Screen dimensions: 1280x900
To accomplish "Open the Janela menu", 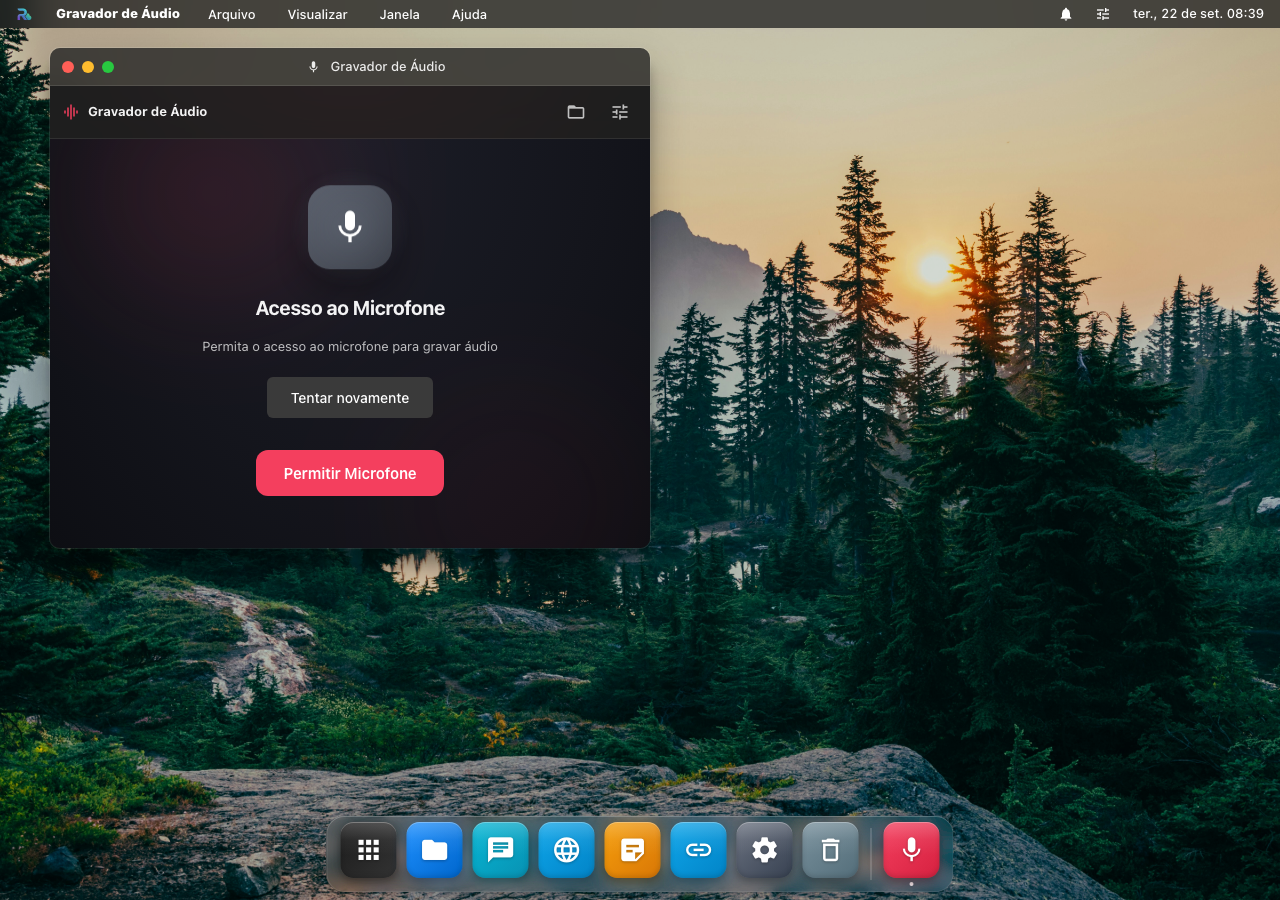I will [400, 14].
